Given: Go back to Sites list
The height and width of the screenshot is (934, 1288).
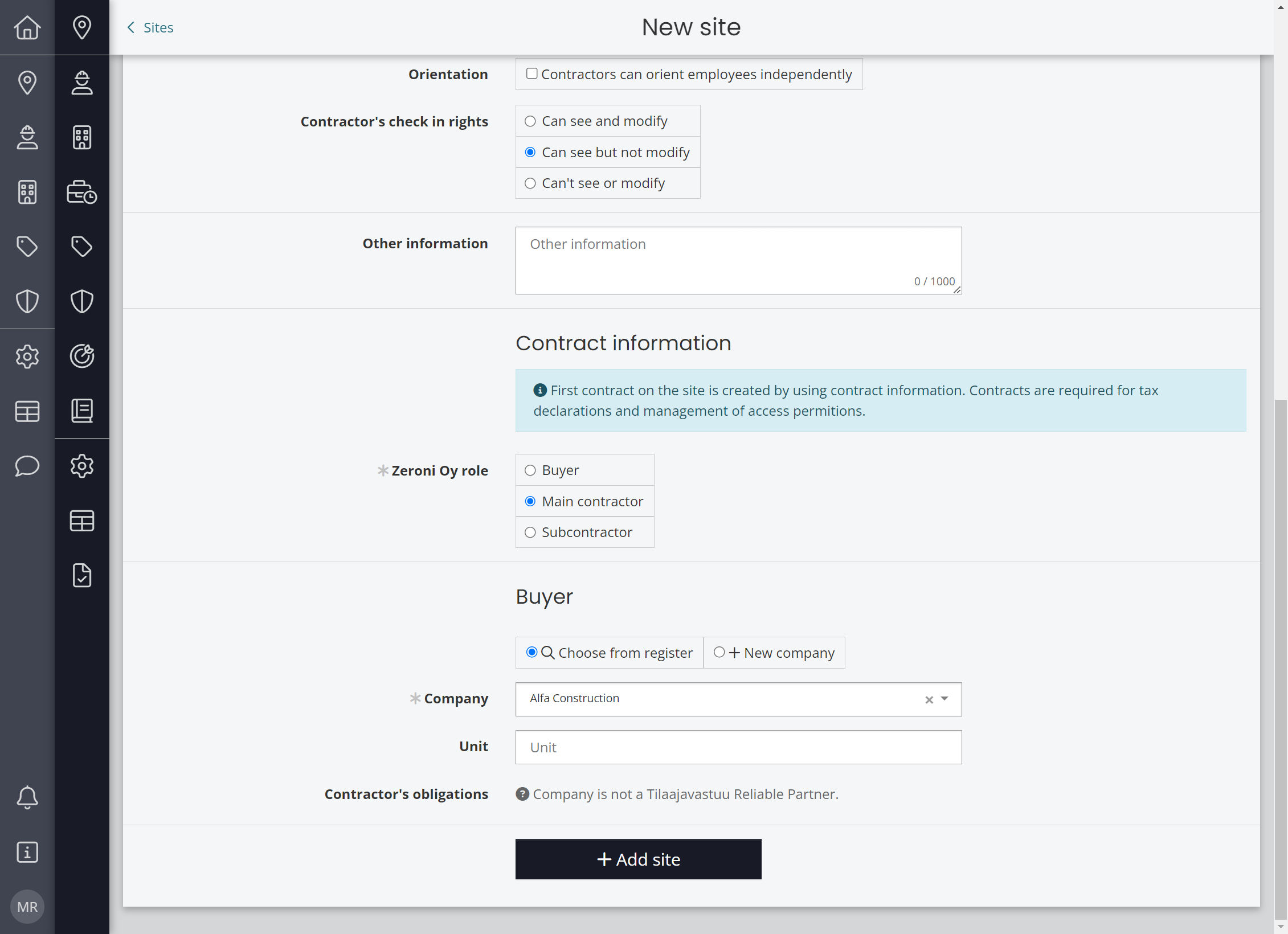Looking at the screenshot, I should tap(150, 27).
